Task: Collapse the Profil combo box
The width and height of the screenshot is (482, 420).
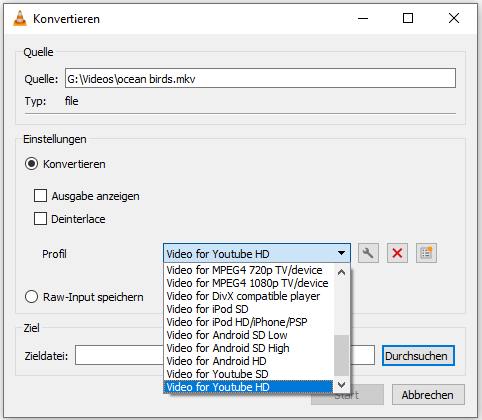Action: click(x=257, y=253)
